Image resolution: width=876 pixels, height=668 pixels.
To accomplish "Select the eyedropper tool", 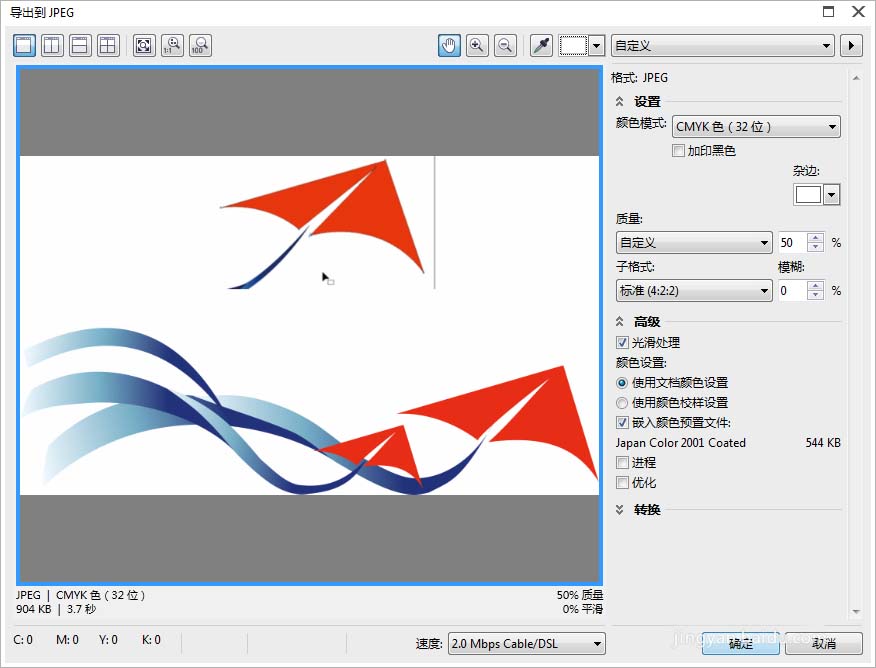I will (x=541, y=45).
